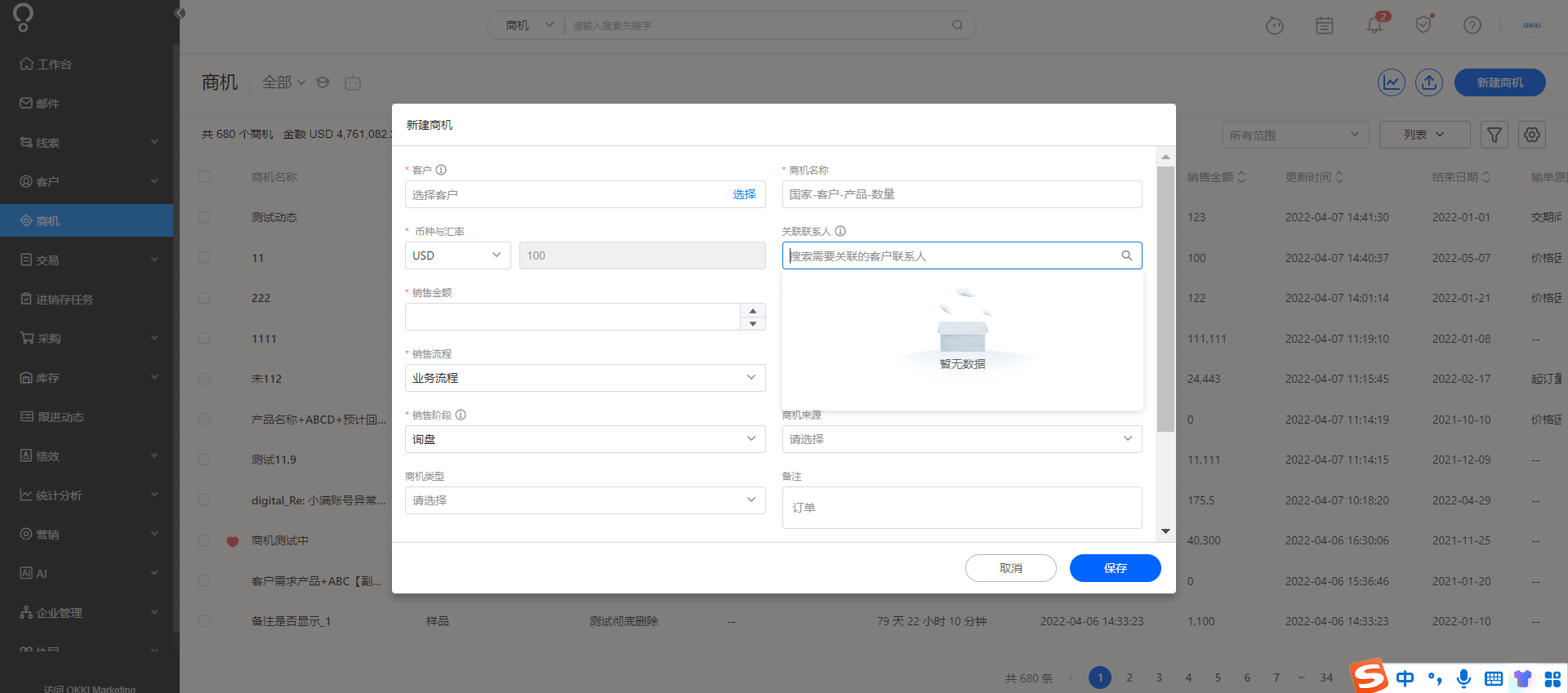This screenshot has height=693, width=1568.
Task: Click the Sogou microphone voice input icon
Action: click(x=1464, y=678)
